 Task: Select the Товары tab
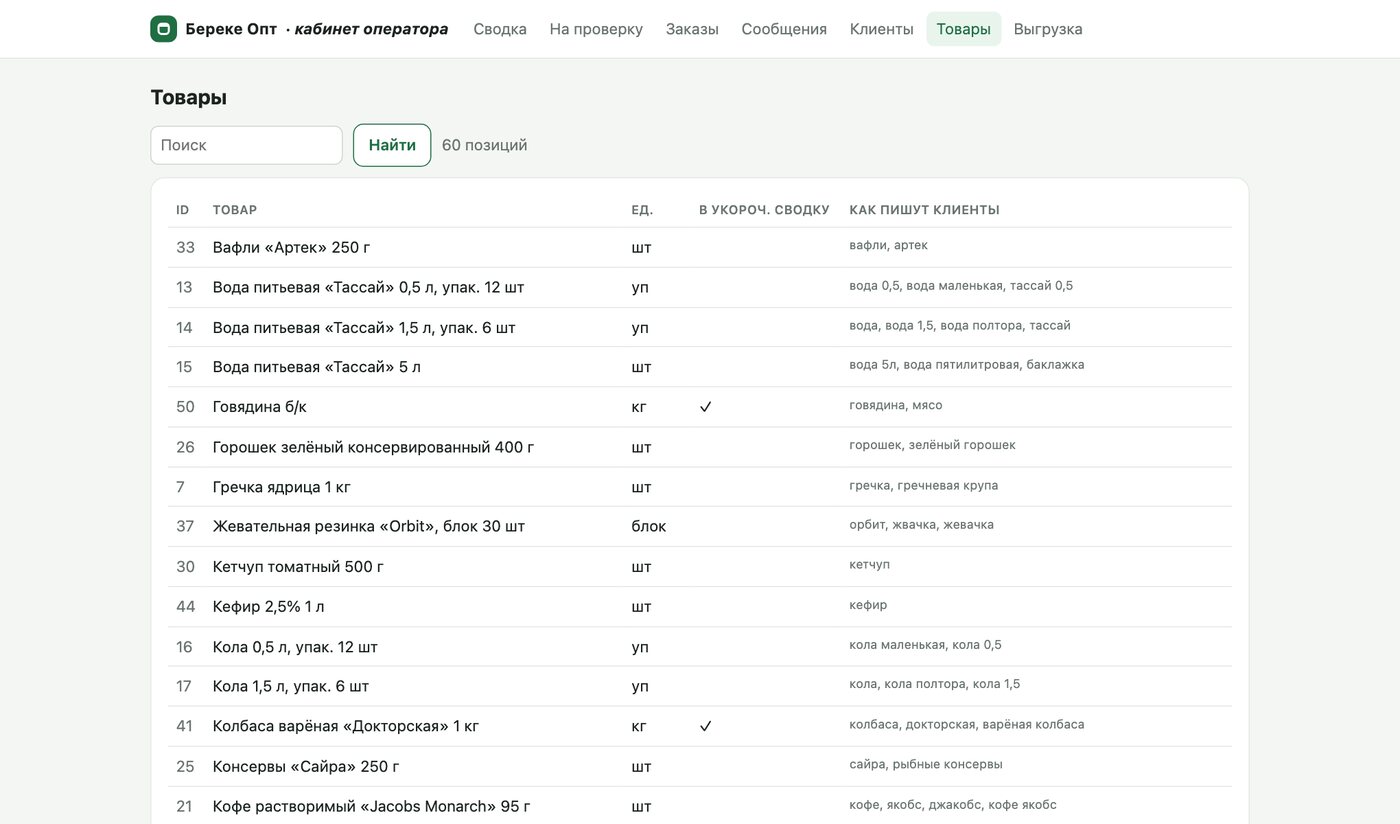pos(964,29)
